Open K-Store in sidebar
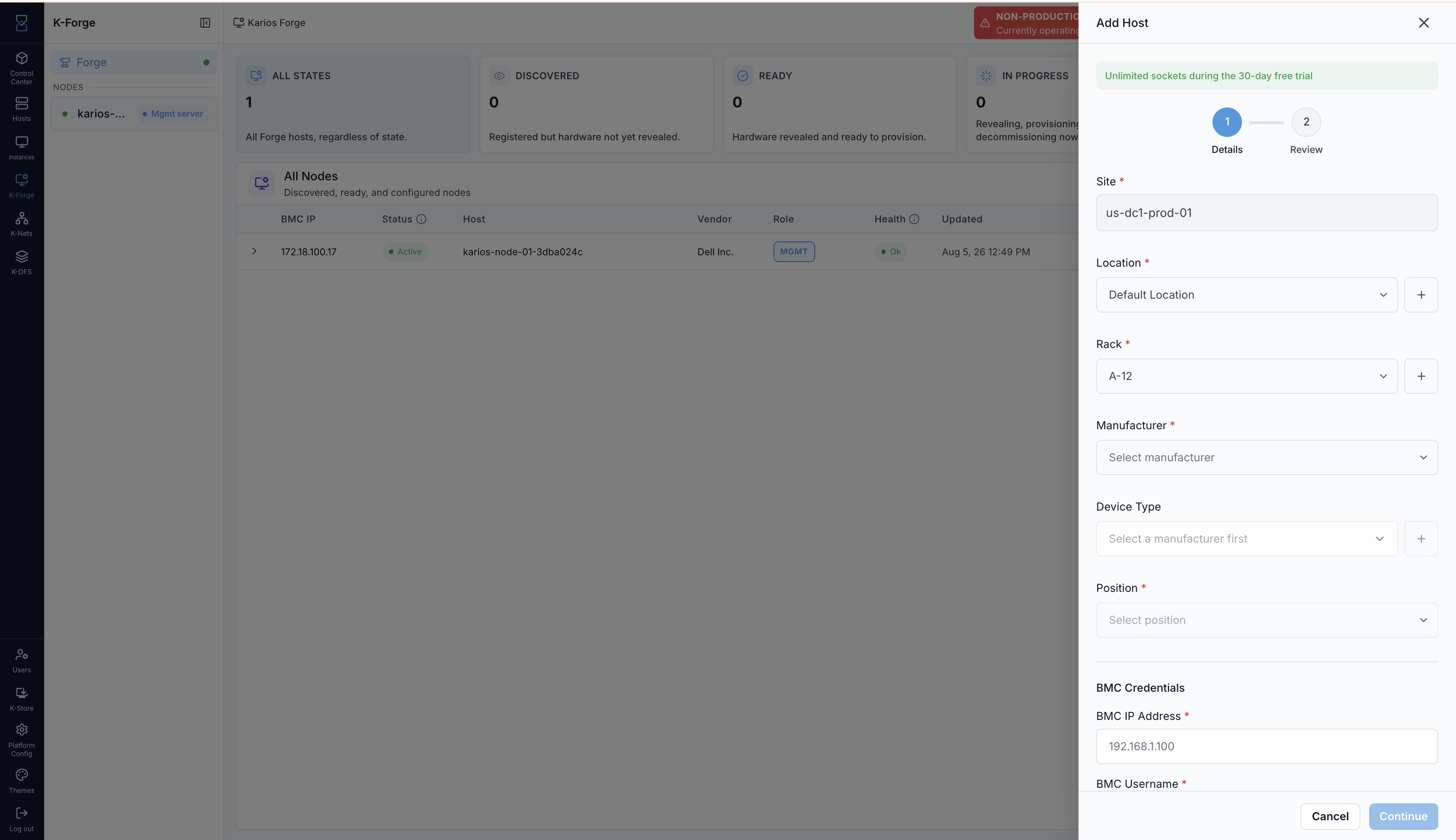This screenshot has width=1456, height=840. [21, 698]
